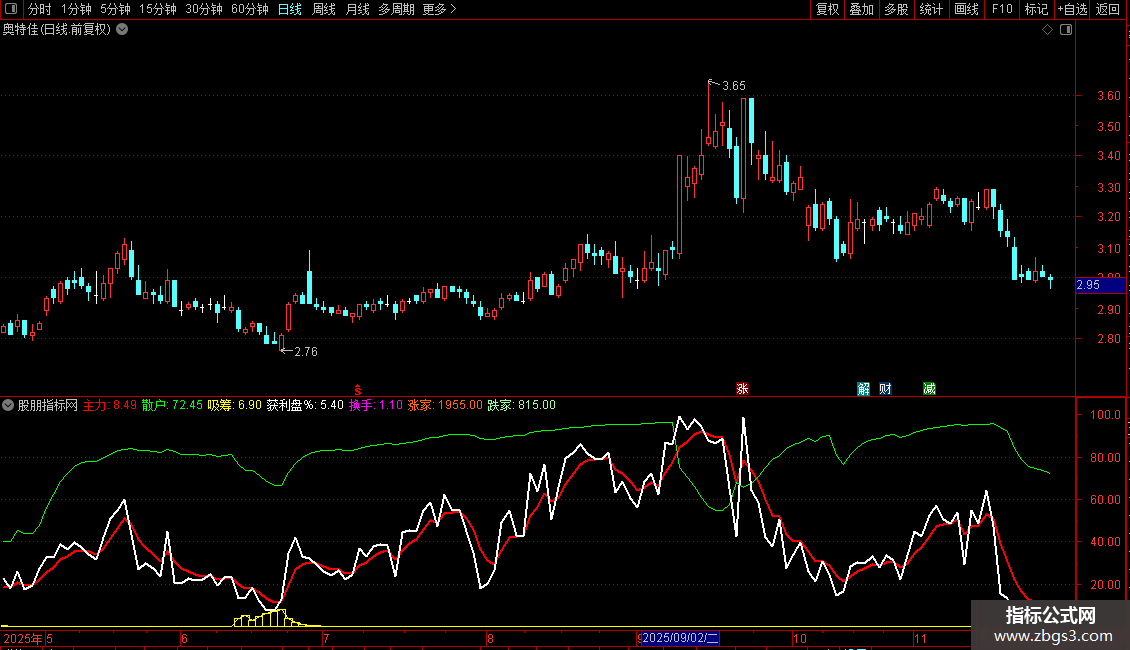This screenshot has height=650, width=1130.
Task: Click the 标记 mark button
Action: [x=1036, y=9]
